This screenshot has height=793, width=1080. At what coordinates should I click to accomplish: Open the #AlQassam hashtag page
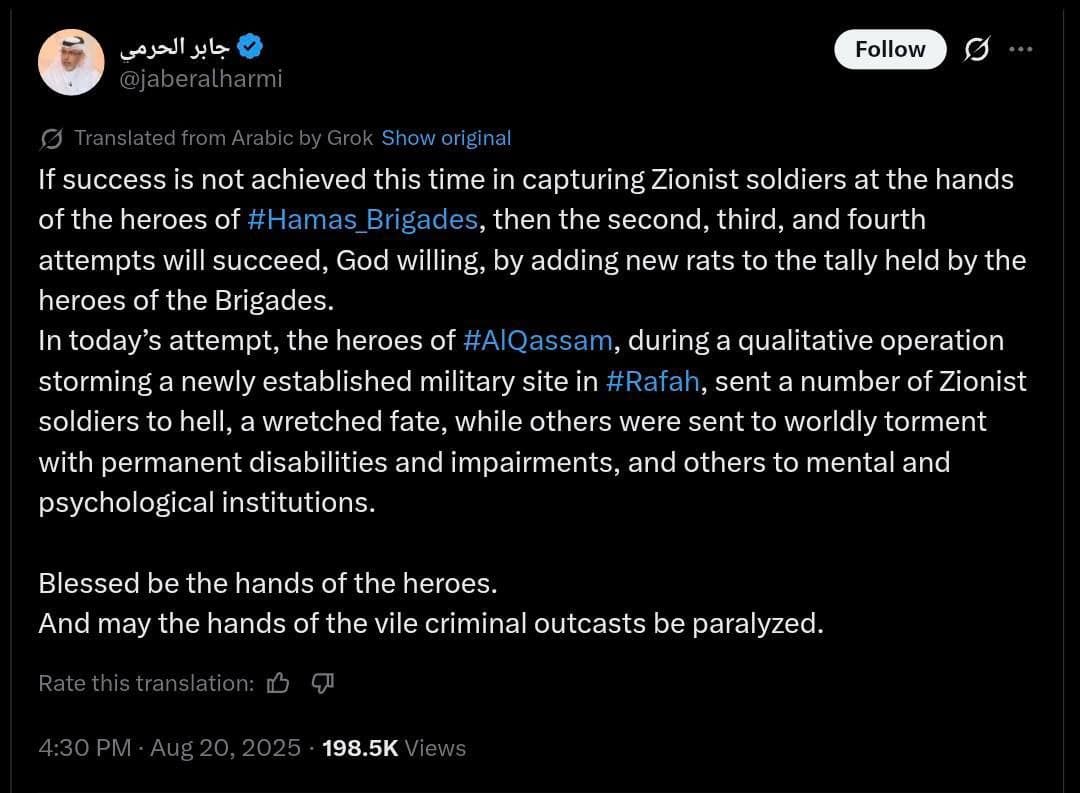click(538, 340)
